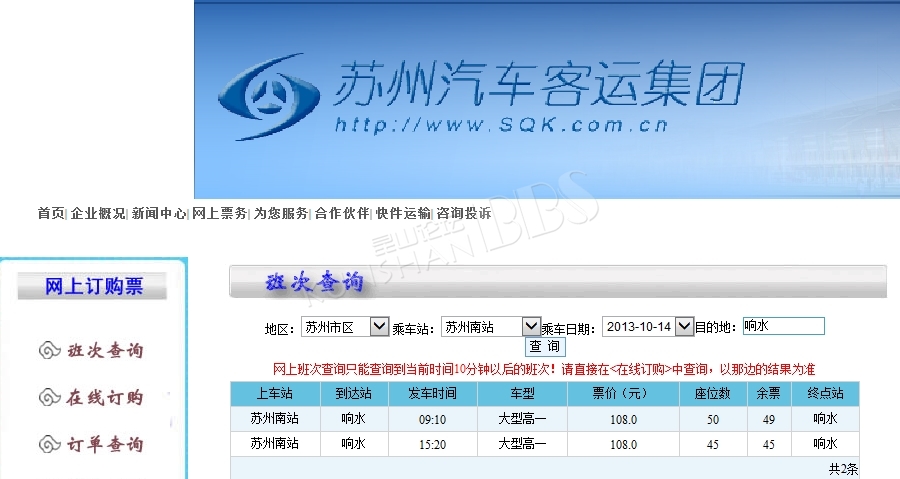The height and width of the screenshot is (479, 900).
Task: Click the 网上订购票 sidebar header
Action: tap(92, 286)
